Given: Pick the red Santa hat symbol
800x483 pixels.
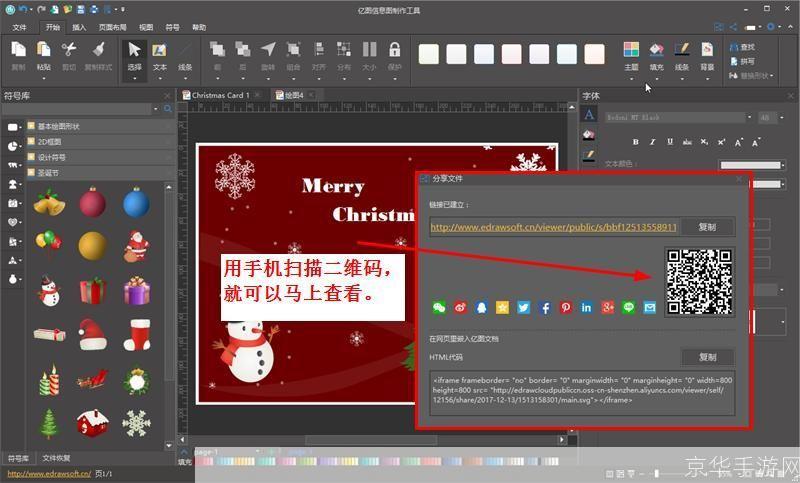Looking at the screenshot, I should 92,335.
